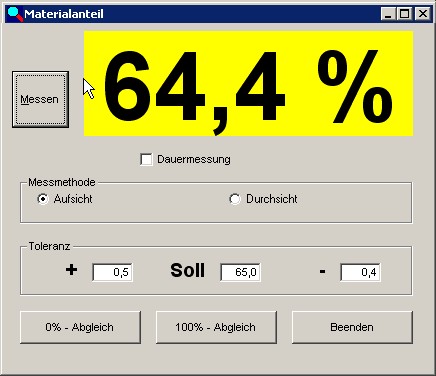This screenshot has width=436, height=376.
Task: Click the Soll target field showing 65,0
Action: point(240,272)
